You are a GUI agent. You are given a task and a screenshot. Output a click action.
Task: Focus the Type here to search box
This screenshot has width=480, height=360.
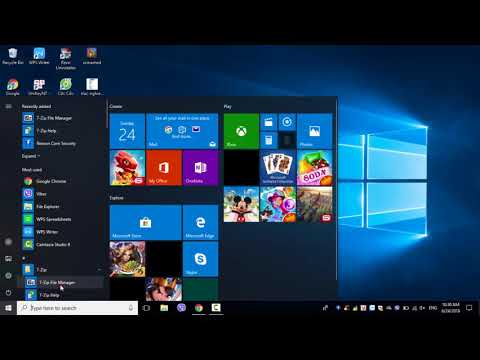(77, 308)
